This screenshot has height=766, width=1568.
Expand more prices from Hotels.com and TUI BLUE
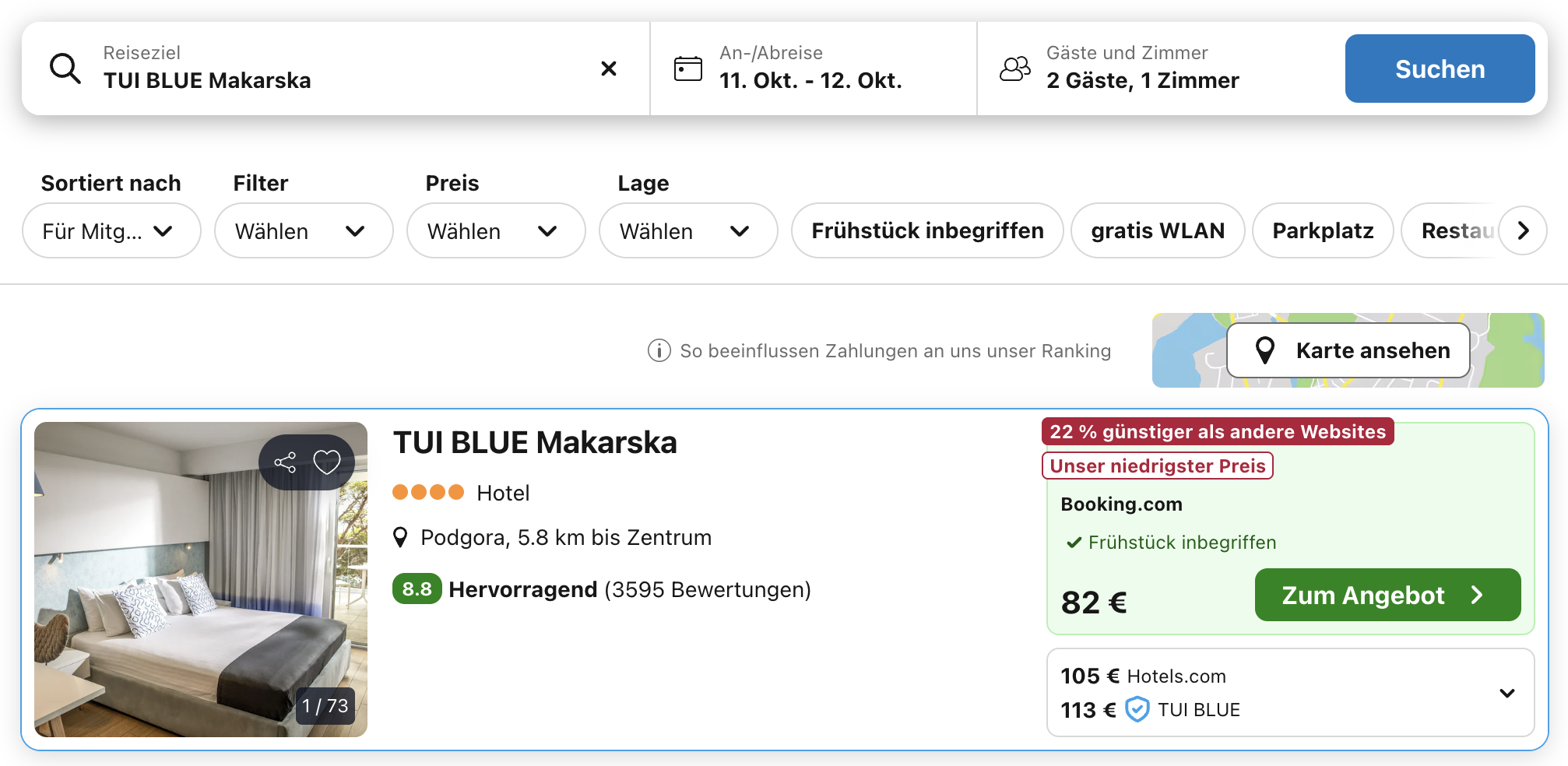[x=1506, y=693]
